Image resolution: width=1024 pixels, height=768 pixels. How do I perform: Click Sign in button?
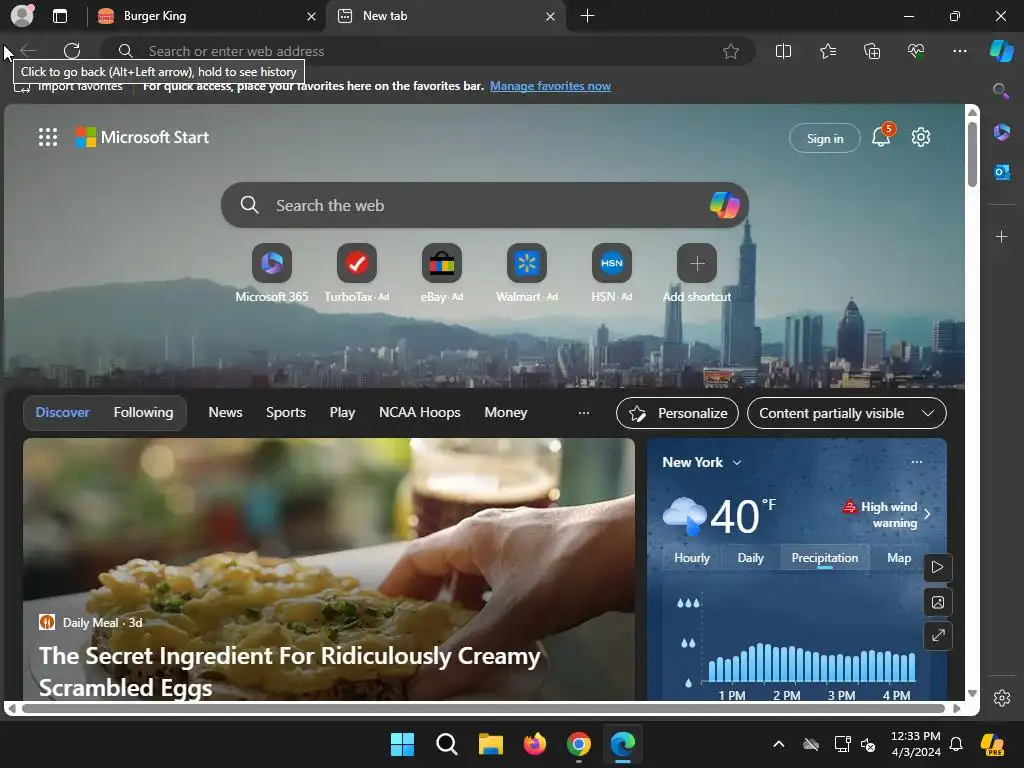825,138
